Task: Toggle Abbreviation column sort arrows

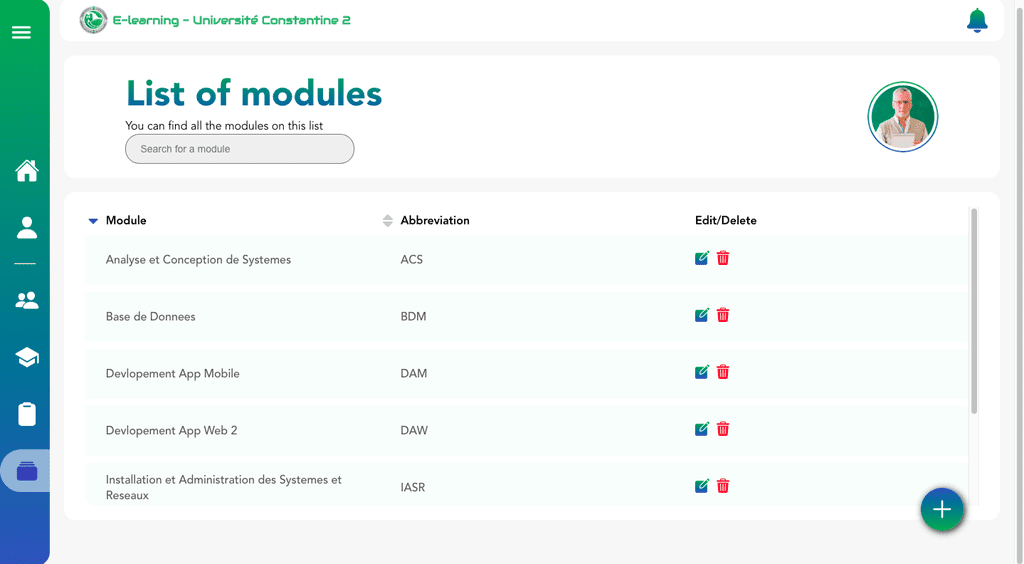Action: click(x=387, y=221)
